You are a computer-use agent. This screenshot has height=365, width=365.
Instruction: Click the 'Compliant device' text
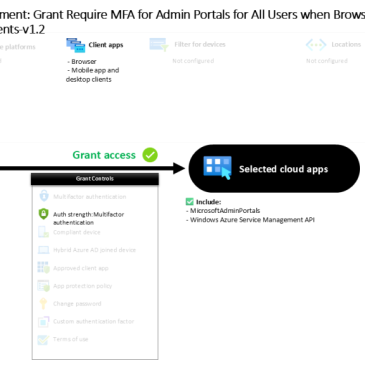pyautogui.click(x=77, y=232)
